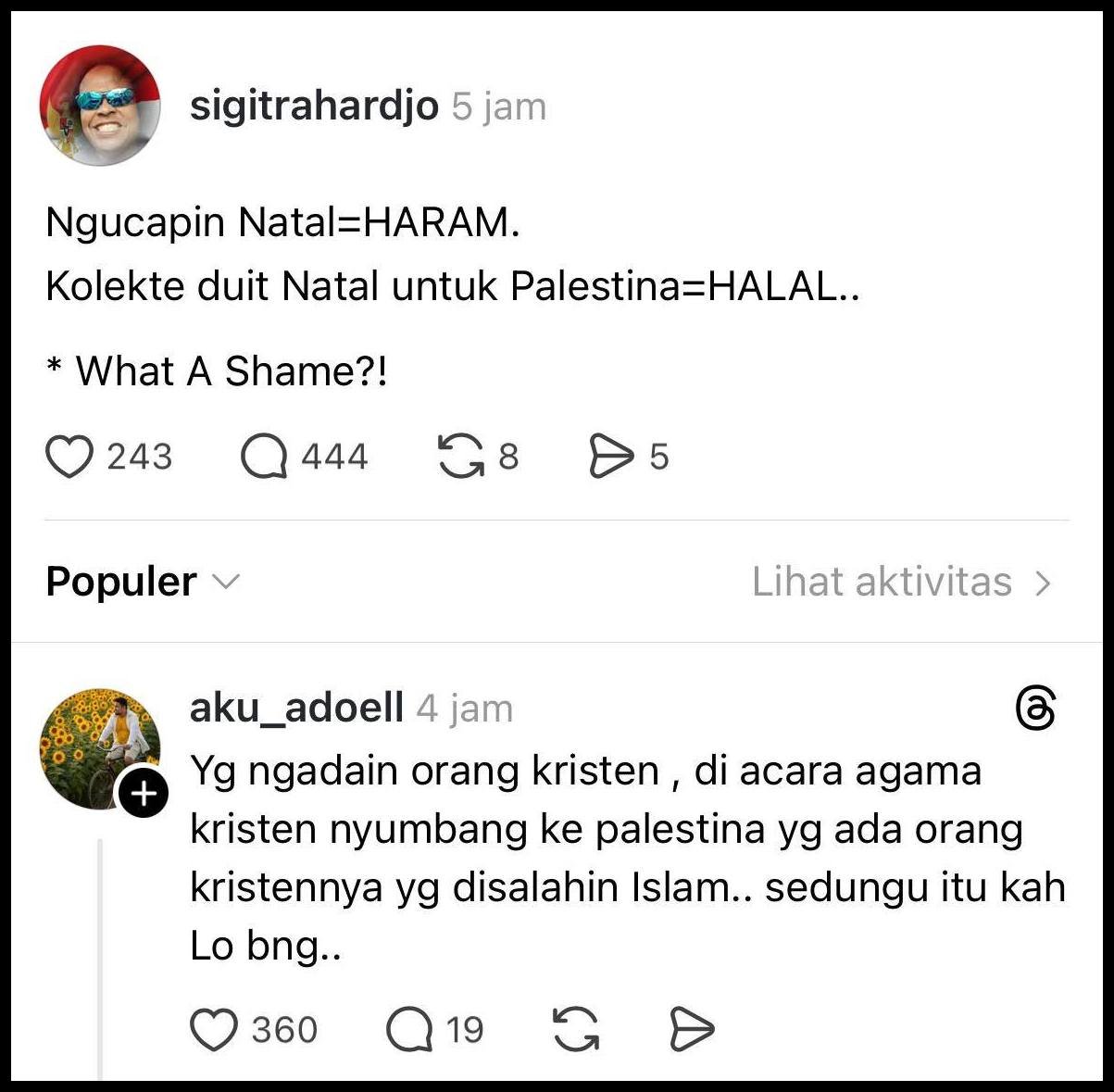This screenshot has height=1092, width=1114.
Task: Like sigitrahardjo's post with the heart icon
Action: (x=69, y=457)
